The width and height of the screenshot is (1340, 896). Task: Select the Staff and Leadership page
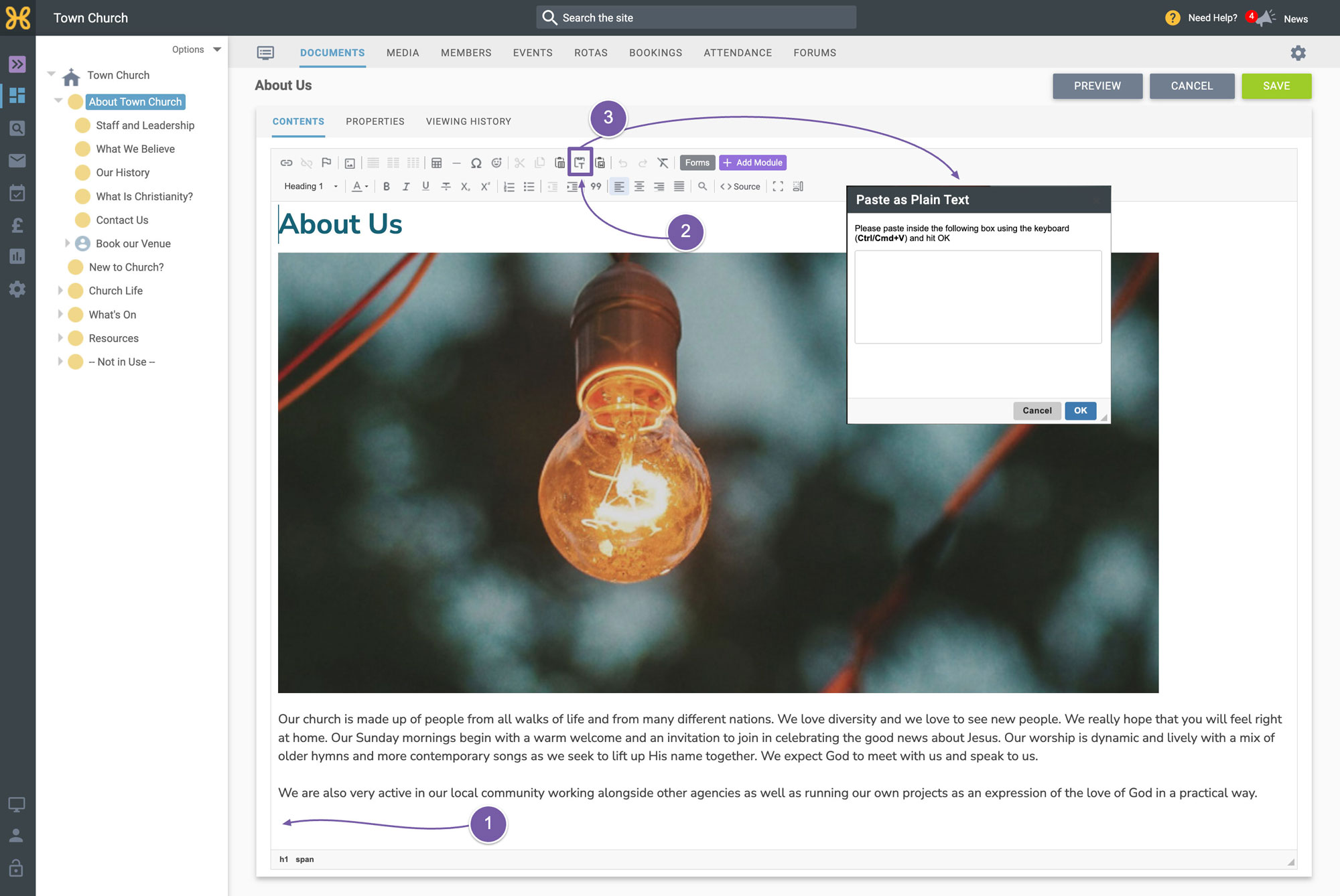coord(145,125)
